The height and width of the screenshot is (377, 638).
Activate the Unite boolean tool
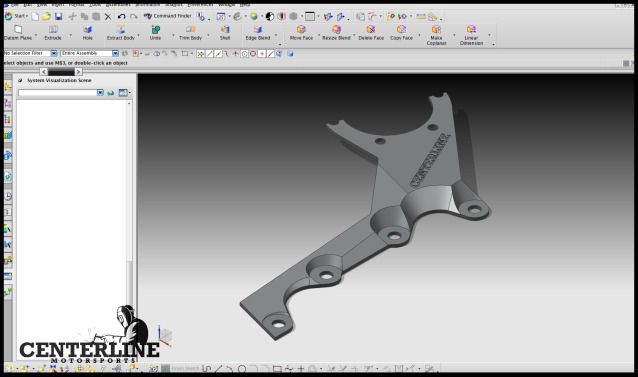click(x=155, y=33)
